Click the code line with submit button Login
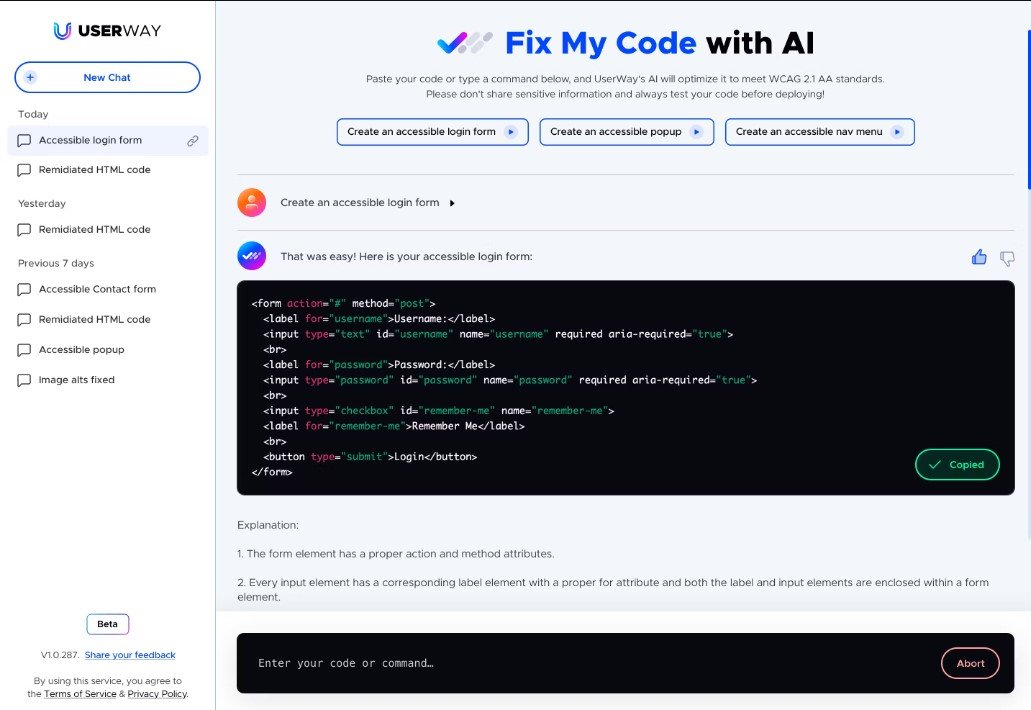The height and width of the screenshot is (710, 1031). (x=370, y=457)
